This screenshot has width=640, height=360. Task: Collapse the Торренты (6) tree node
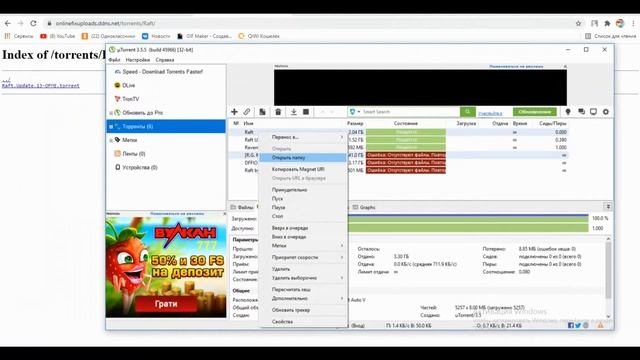[x=111, y=127]
